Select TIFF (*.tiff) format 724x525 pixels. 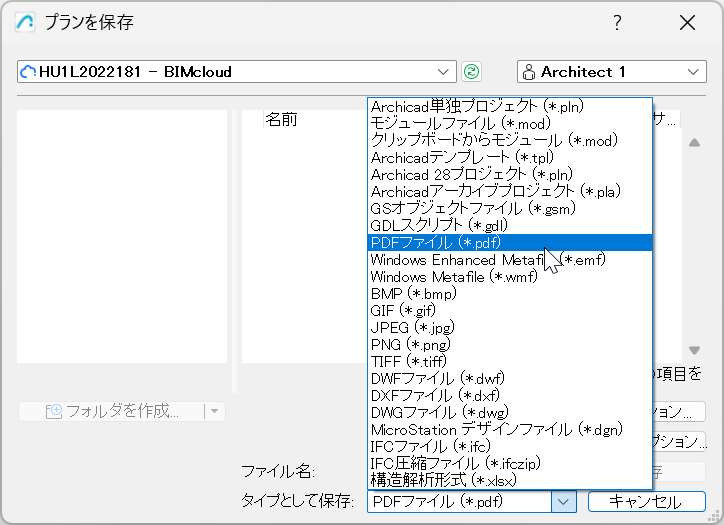tap(510, 362)
